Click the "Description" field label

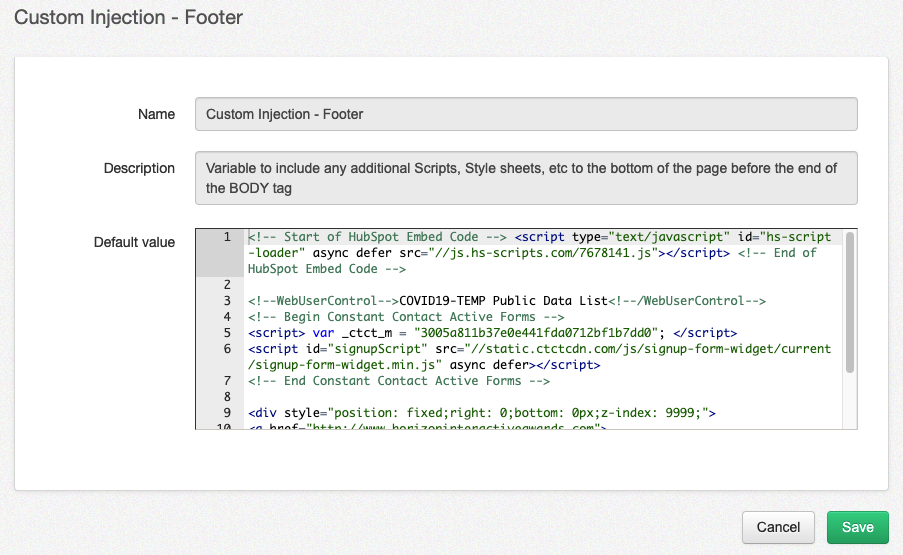point(139,168)
